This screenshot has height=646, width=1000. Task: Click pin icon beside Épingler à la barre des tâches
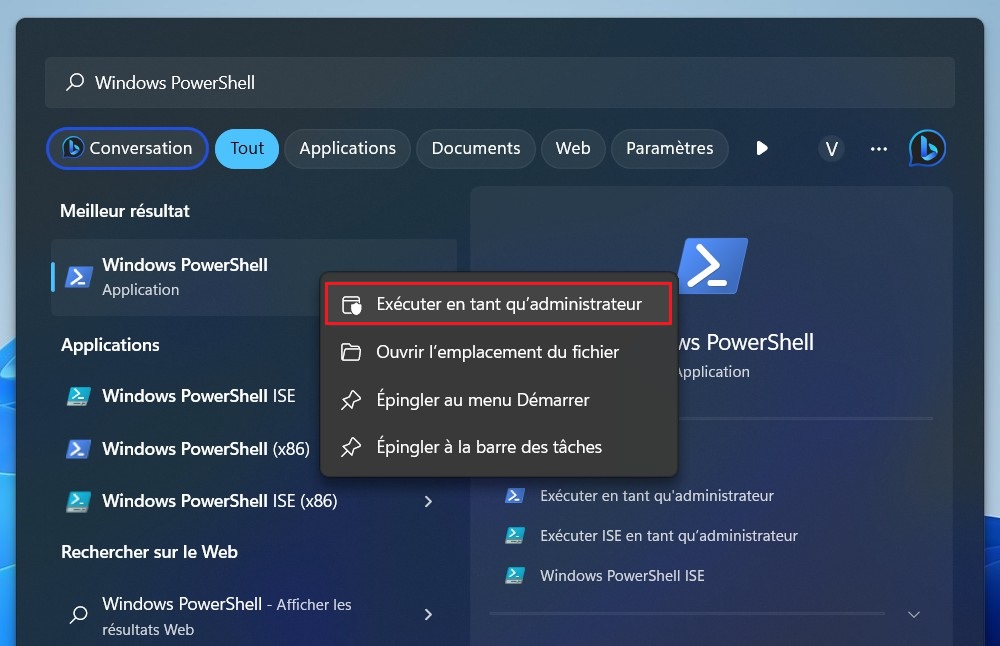(351, 447)
